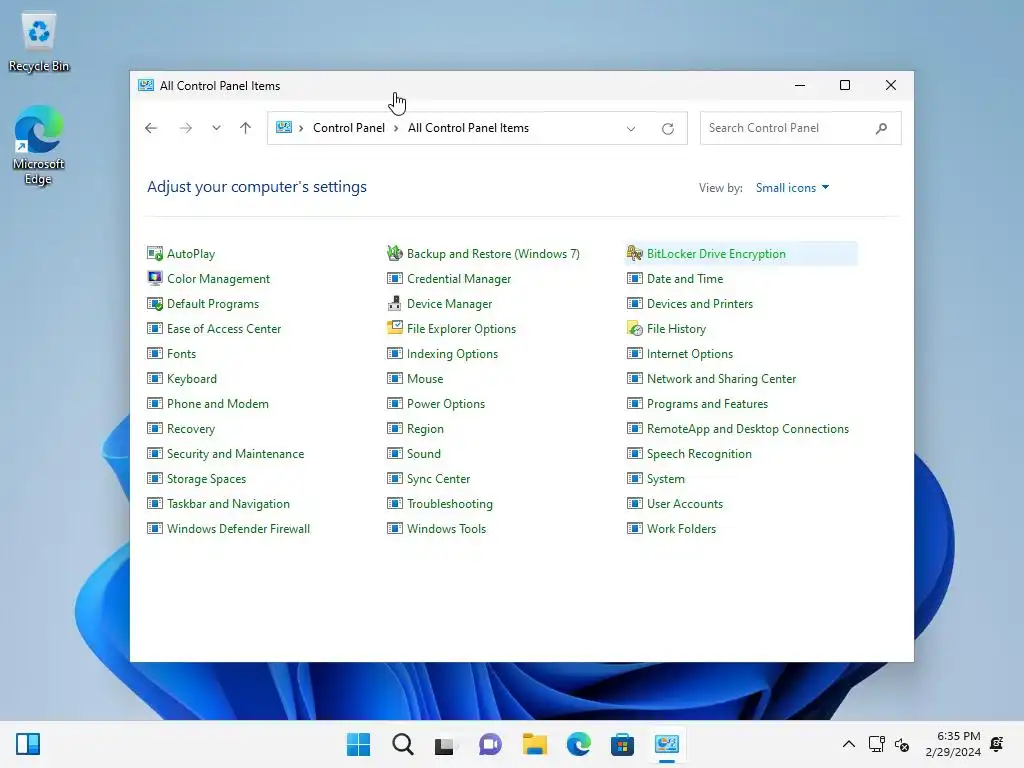Expand the recent locations dropdown

[x=216, y=128]
